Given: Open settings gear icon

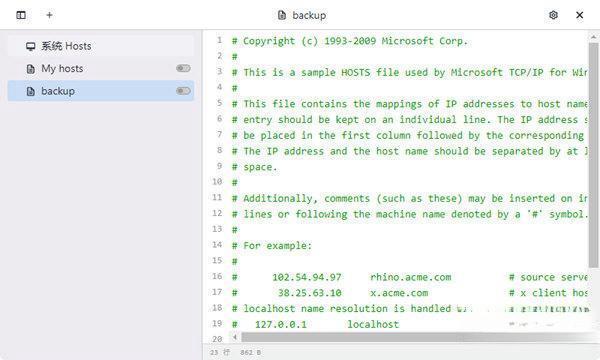Looking at the screenshot, I should point(553,15).
